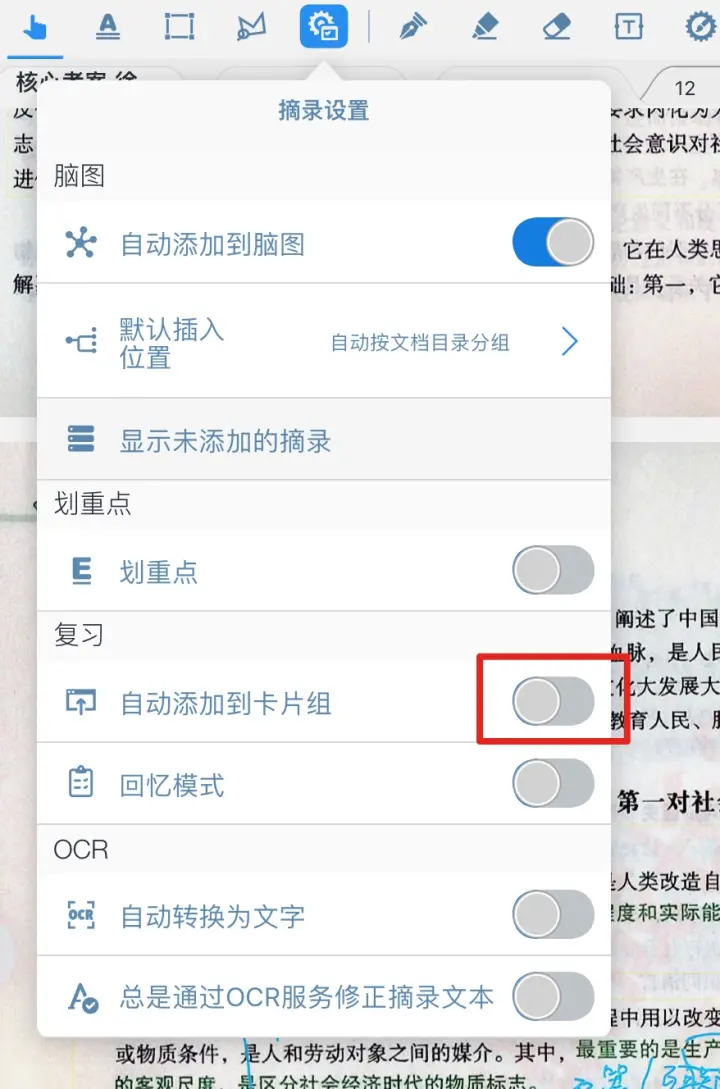
Task: Expand the 默认插入位置 chevron arrow
Action: pos(569,341)
